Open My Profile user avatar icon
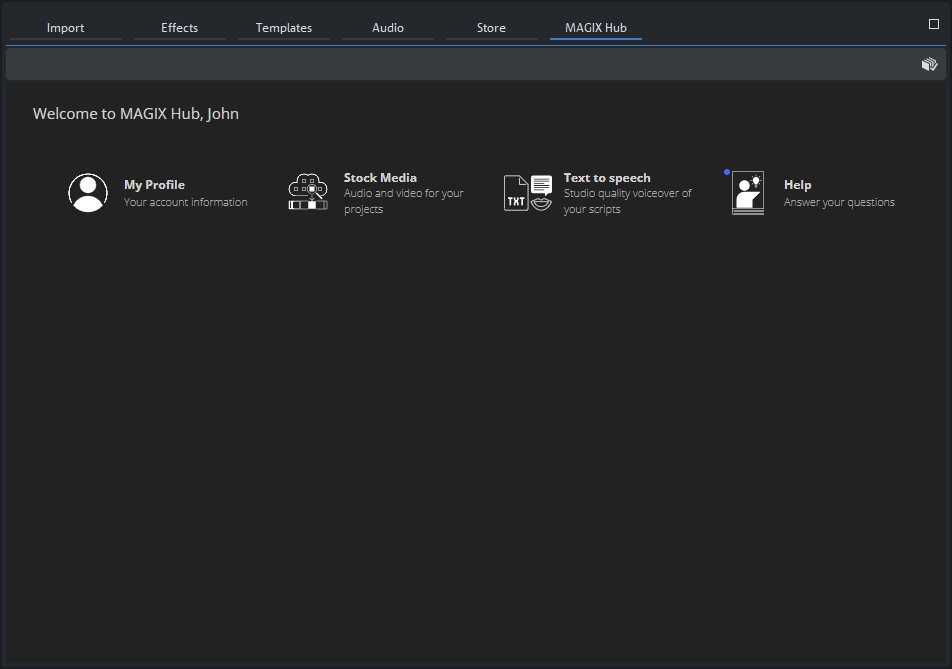Screen dimensions: 952x669 88,193
